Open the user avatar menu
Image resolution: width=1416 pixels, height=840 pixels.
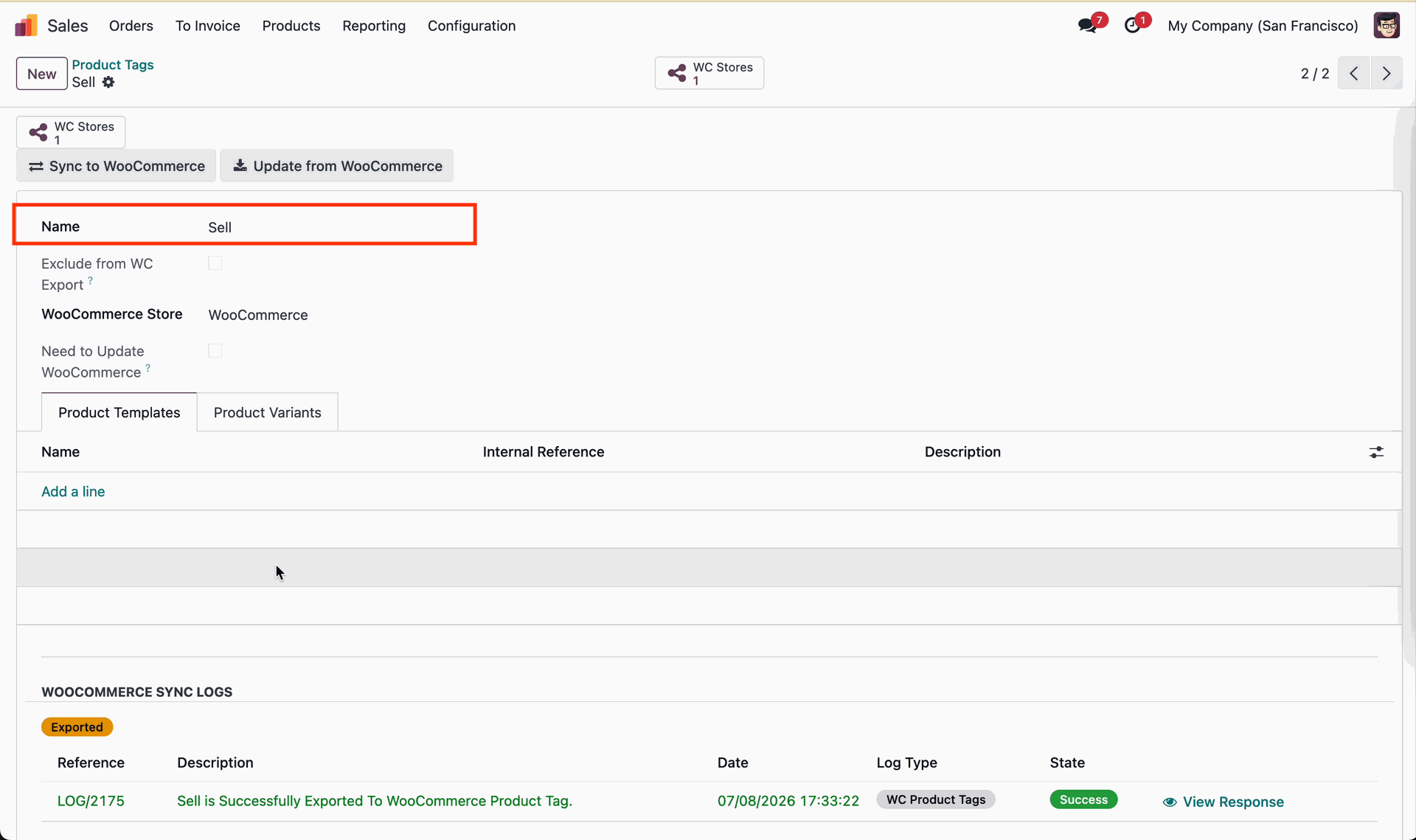(1386, 26)
